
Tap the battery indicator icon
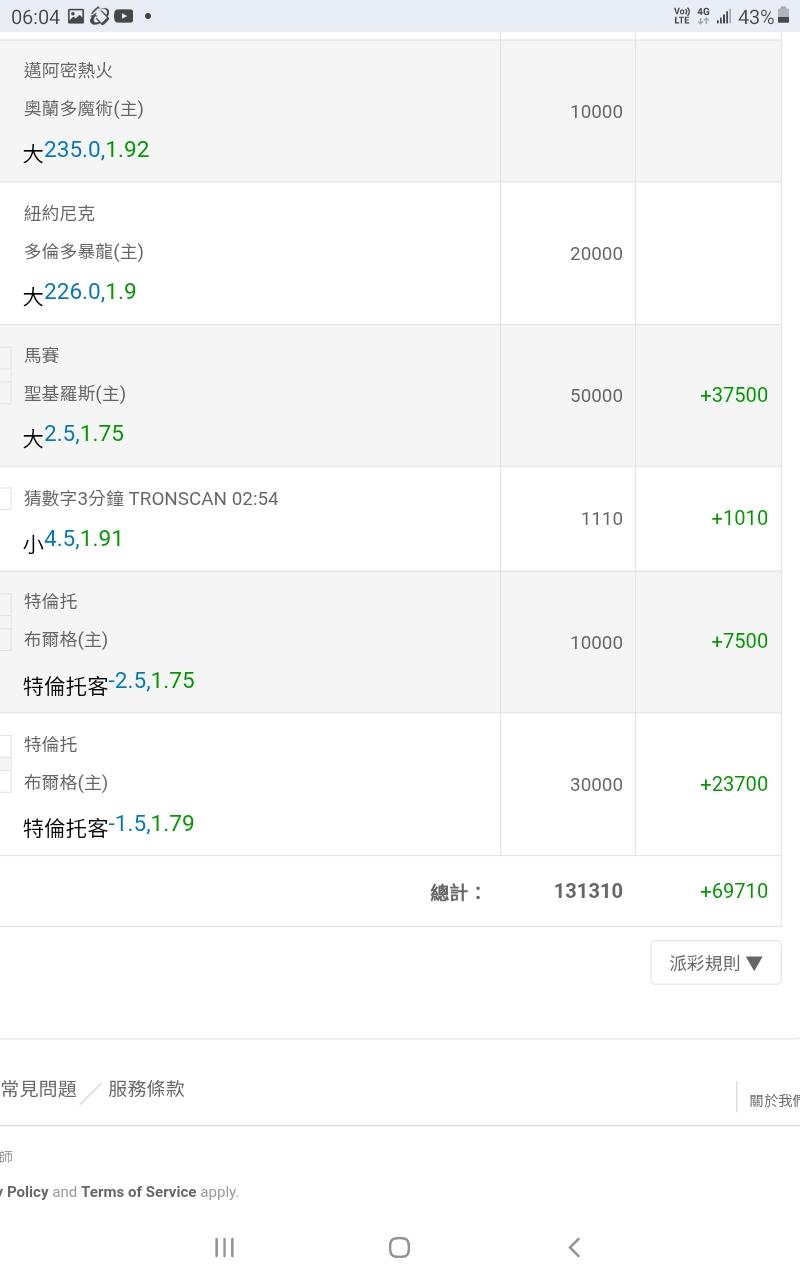point(786,16)
